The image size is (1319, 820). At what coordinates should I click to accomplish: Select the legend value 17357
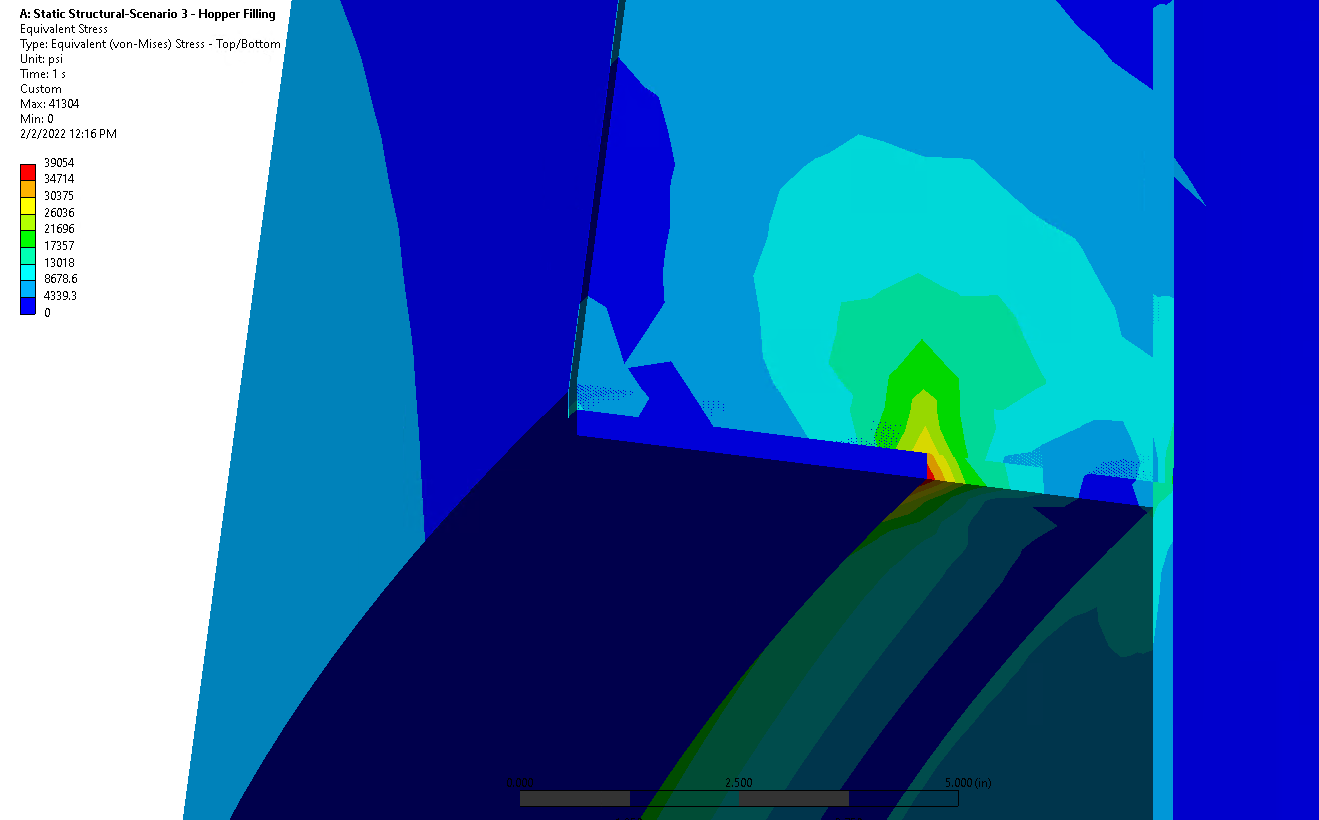tap(59, 246)
